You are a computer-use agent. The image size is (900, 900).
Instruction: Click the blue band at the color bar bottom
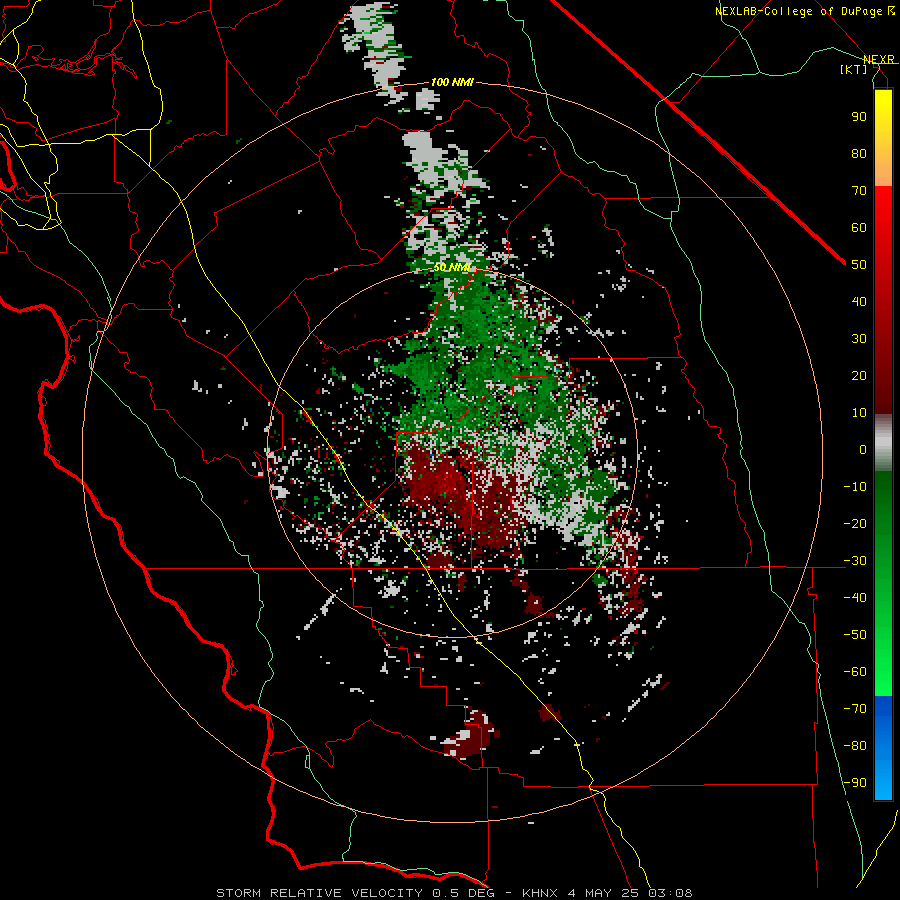click(x=883, y=748)
